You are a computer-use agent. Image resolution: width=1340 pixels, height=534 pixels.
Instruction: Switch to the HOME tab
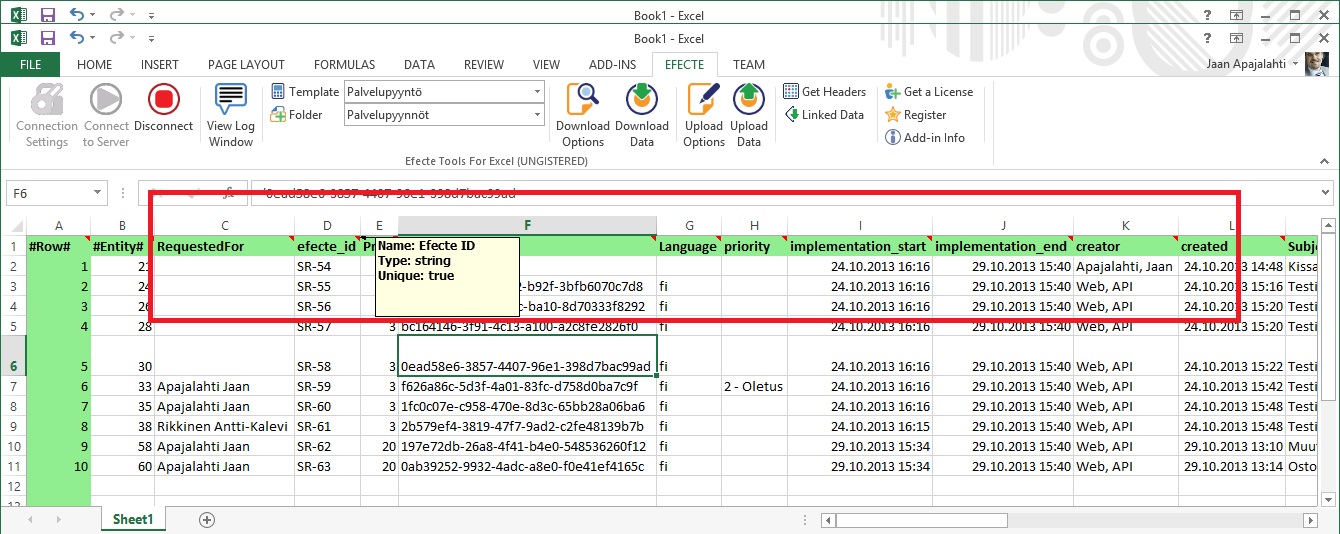[95, 65]
